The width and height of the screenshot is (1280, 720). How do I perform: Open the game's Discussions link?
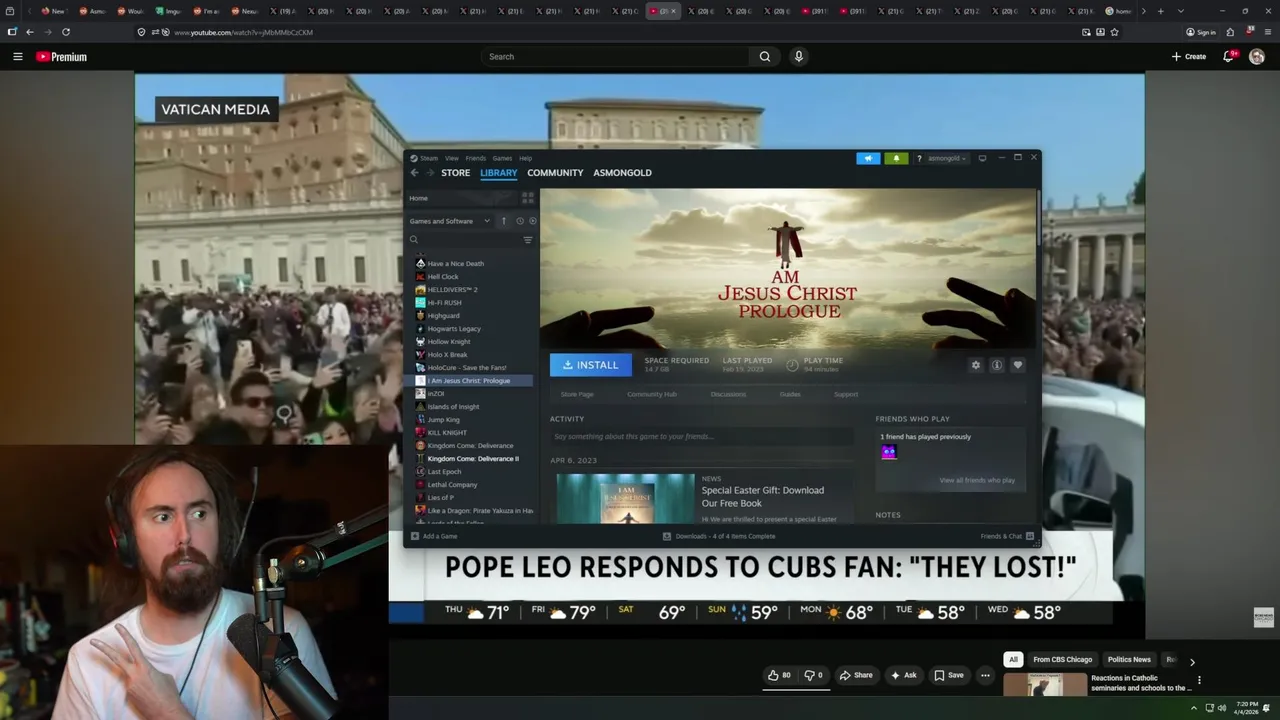728,394
